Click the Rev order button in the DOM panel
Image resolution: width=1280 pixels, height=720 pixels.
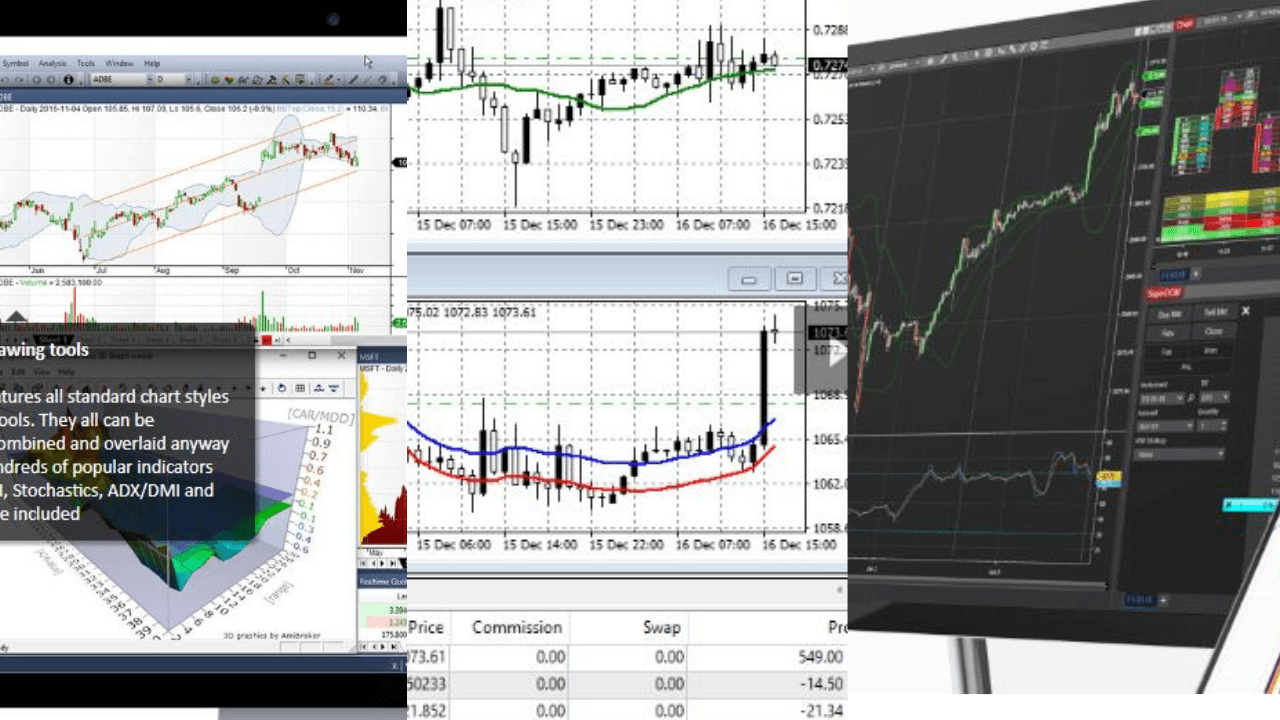1169,332
